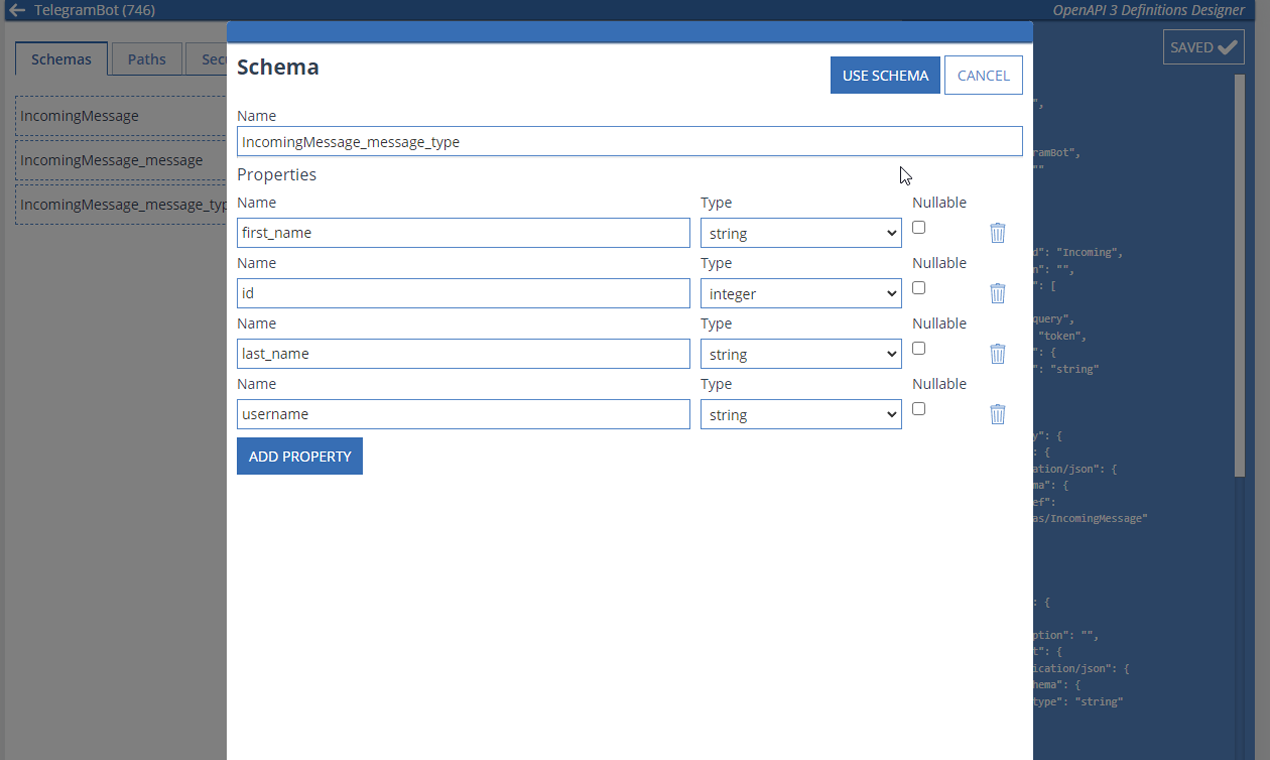The image size is (1270, 760).
Task: Open the integer Type dropdown for id
Action: click(801, 294)
